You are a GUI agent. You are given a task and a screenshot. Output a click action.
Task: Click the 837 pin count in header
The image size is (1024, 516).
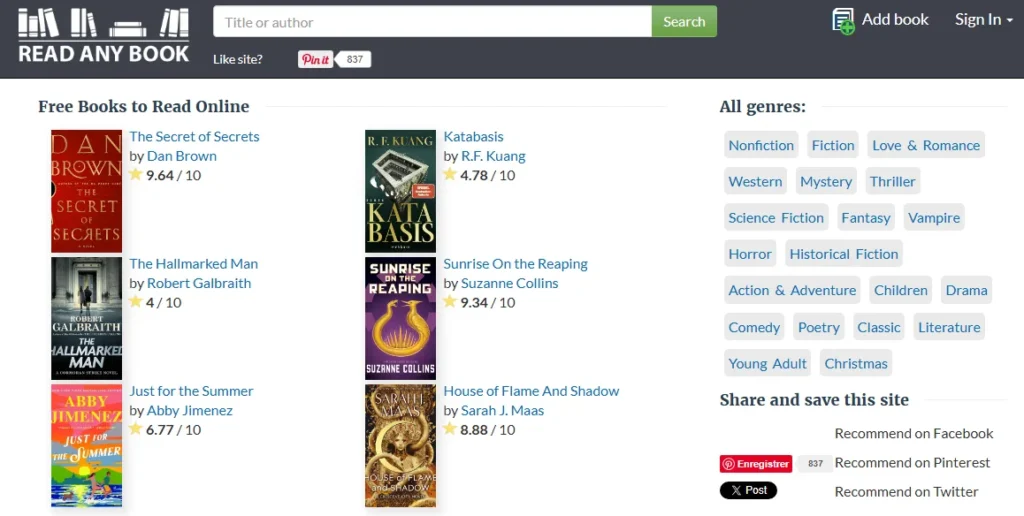pos(354,59)
